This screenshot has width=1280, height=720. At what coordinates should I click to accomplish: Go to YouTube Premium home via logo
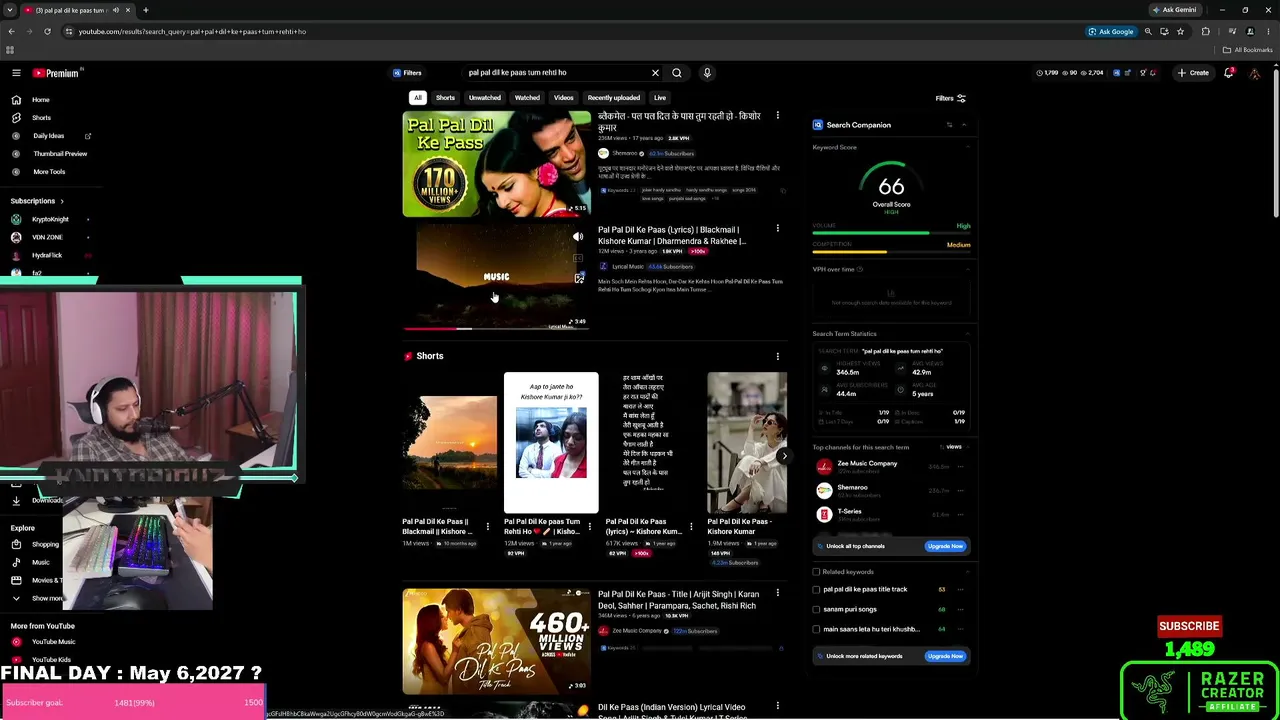click(x=55, y=73)
